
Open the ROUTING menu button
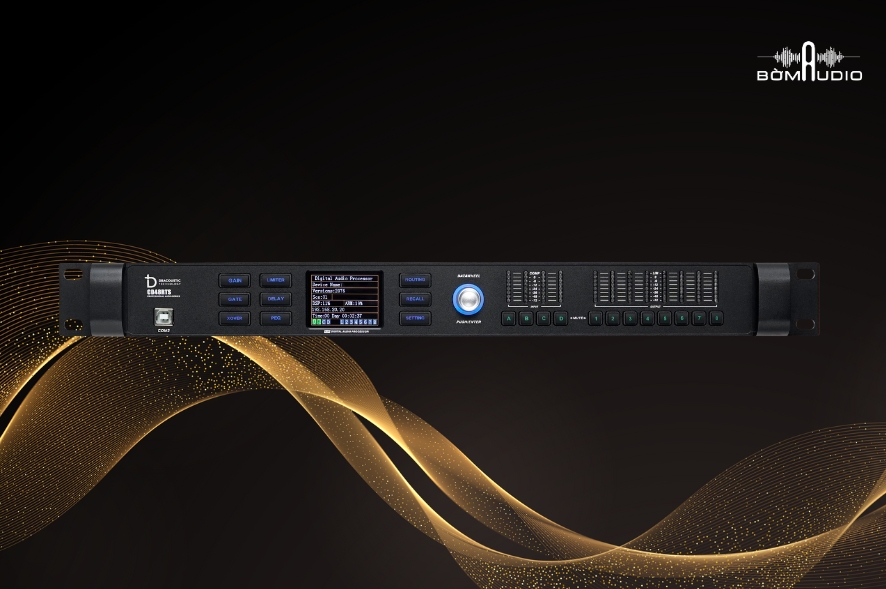pos(415,281)
